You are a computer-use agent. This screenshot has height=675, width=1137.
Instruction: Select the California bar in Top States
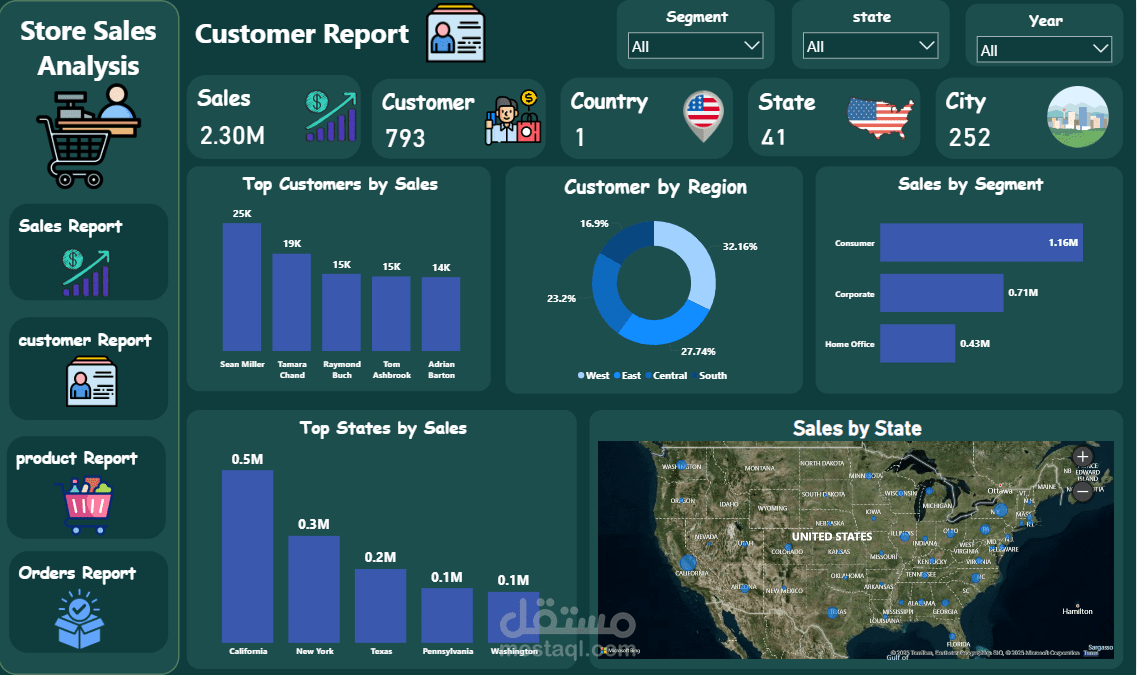[247, 555]
